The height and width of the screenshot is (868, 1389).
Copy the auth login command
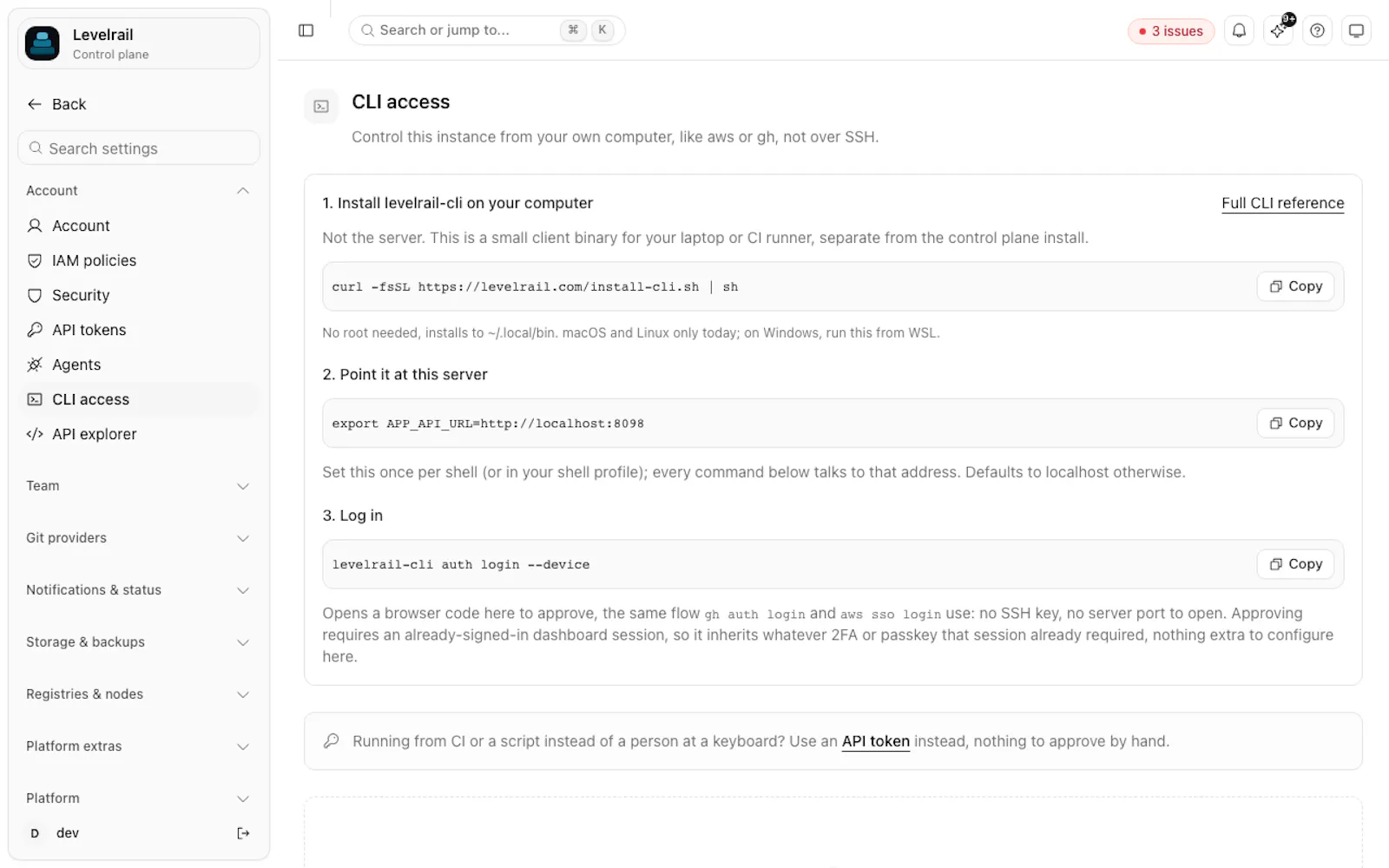pyautogui.click(x=1295, y=564)
